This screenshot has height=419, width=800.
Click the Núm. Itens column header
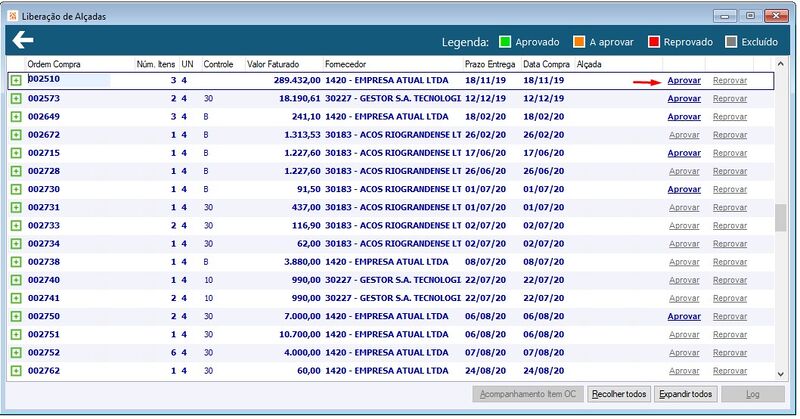[x=156, y=64]
